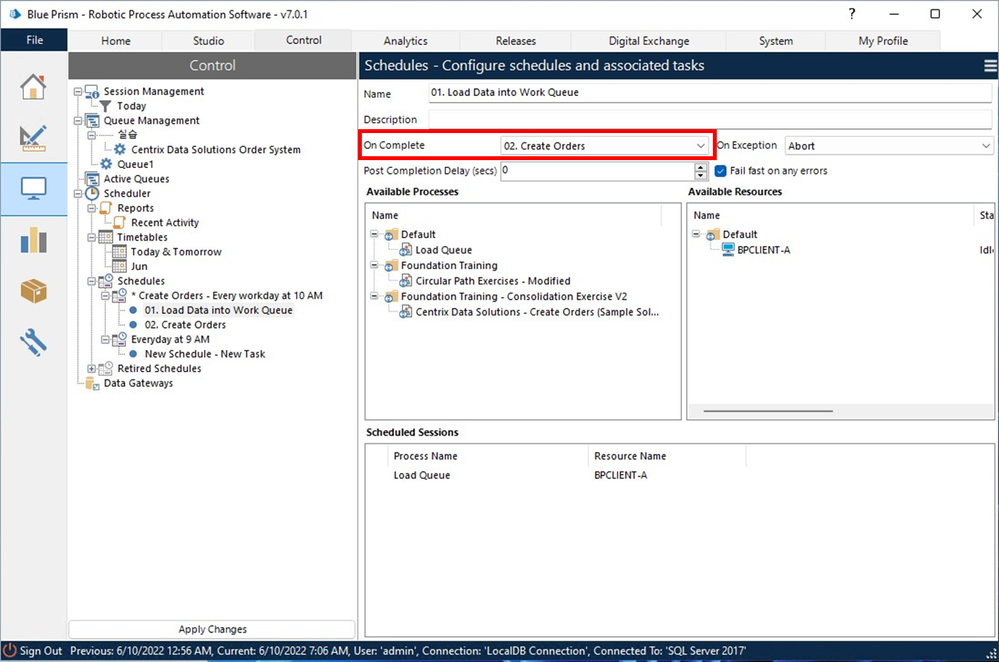This screenshot has width=999, height=662.
Task: Click the Timetables calendar icon
Action: pyautogui.click(x=106, y=237)
